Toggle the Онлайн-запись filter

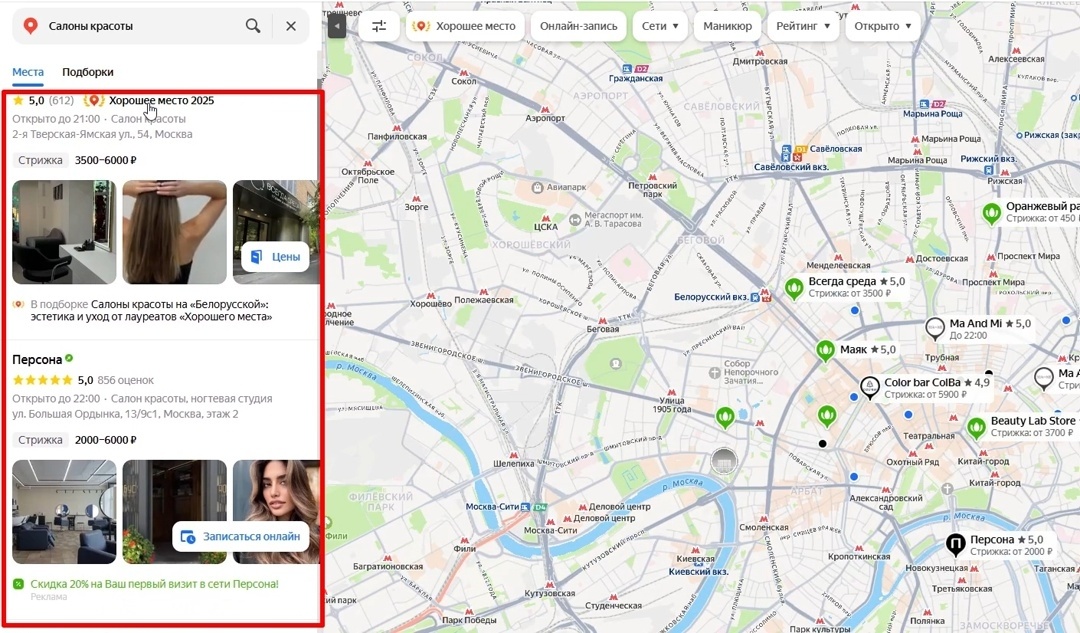tap(579, 26)
